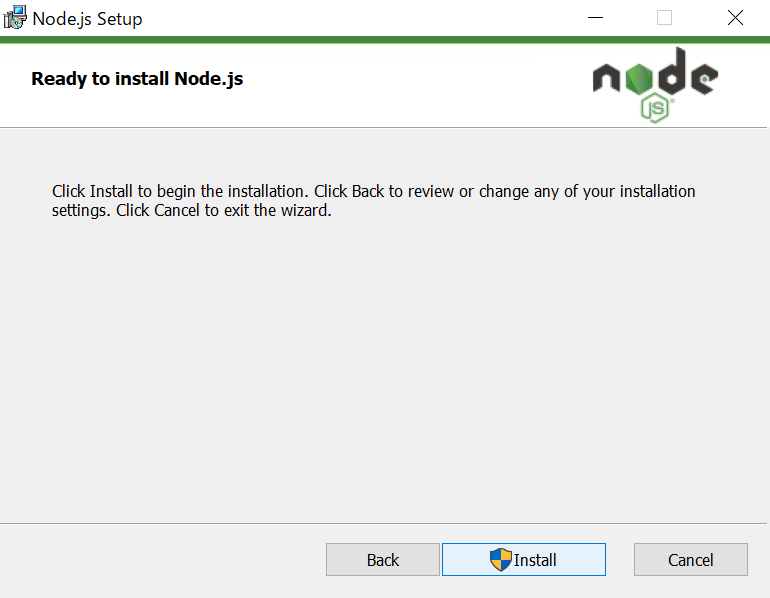Begin installation with the Install button
Image resolution: width=770 pixels, height=598 pixels.
coord(523,560)
